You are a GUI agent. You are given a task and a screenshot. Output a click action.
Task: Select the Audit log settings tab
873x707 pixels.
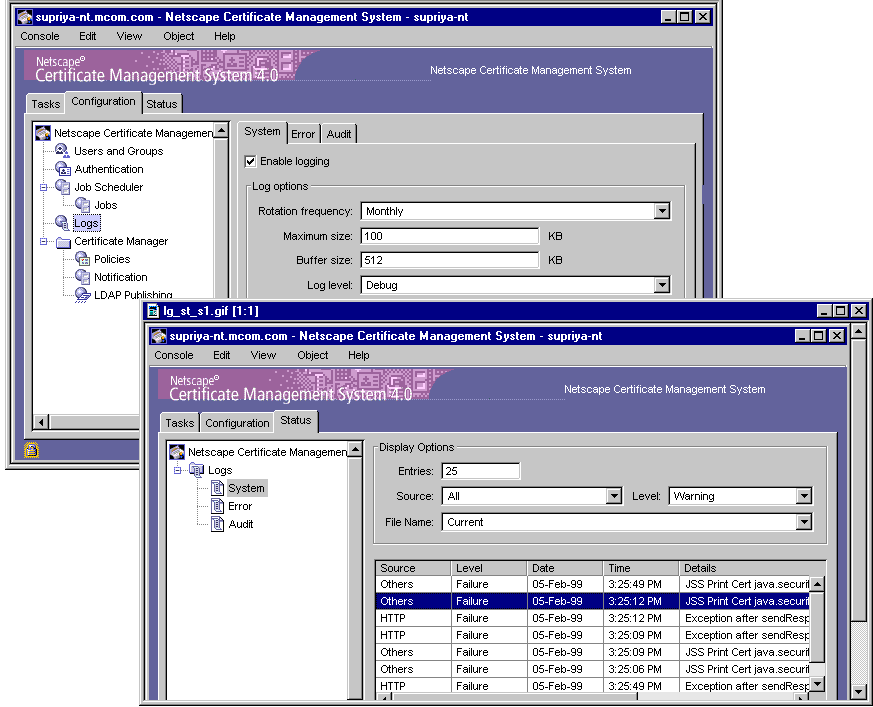(x=339, y=134)
